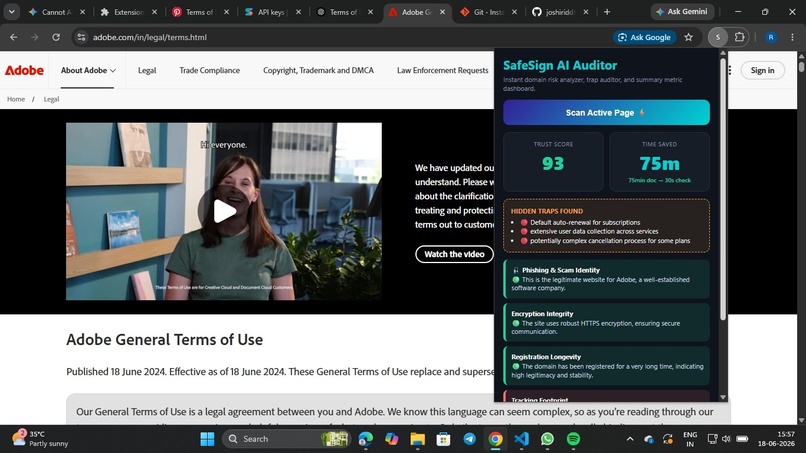This screenshot has height=453, width=806.
Task: Expand the About Adobe dropdown menu
Action: (x=88, y=70)
